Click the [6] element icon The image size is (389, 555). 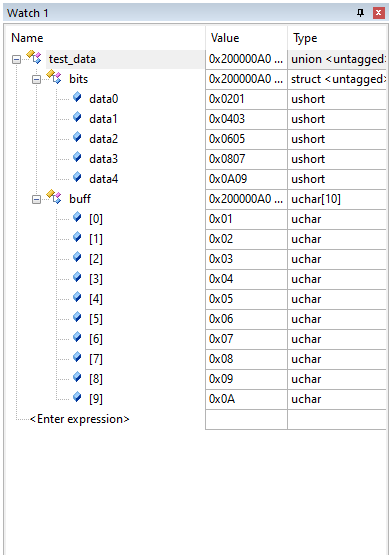point(77,337)
